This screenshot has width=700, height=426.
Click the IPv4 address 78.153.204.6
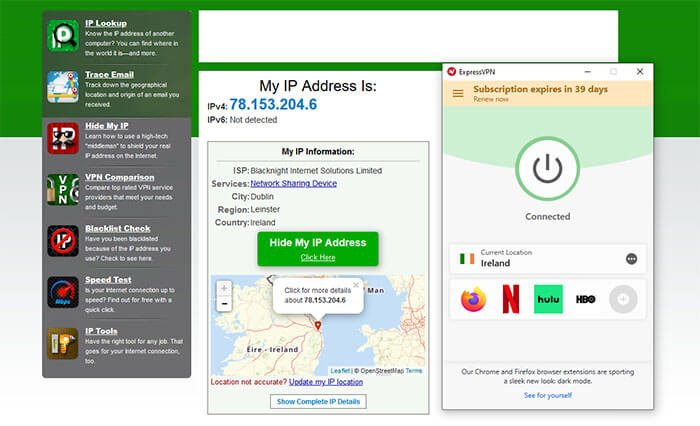pos(273,104)
